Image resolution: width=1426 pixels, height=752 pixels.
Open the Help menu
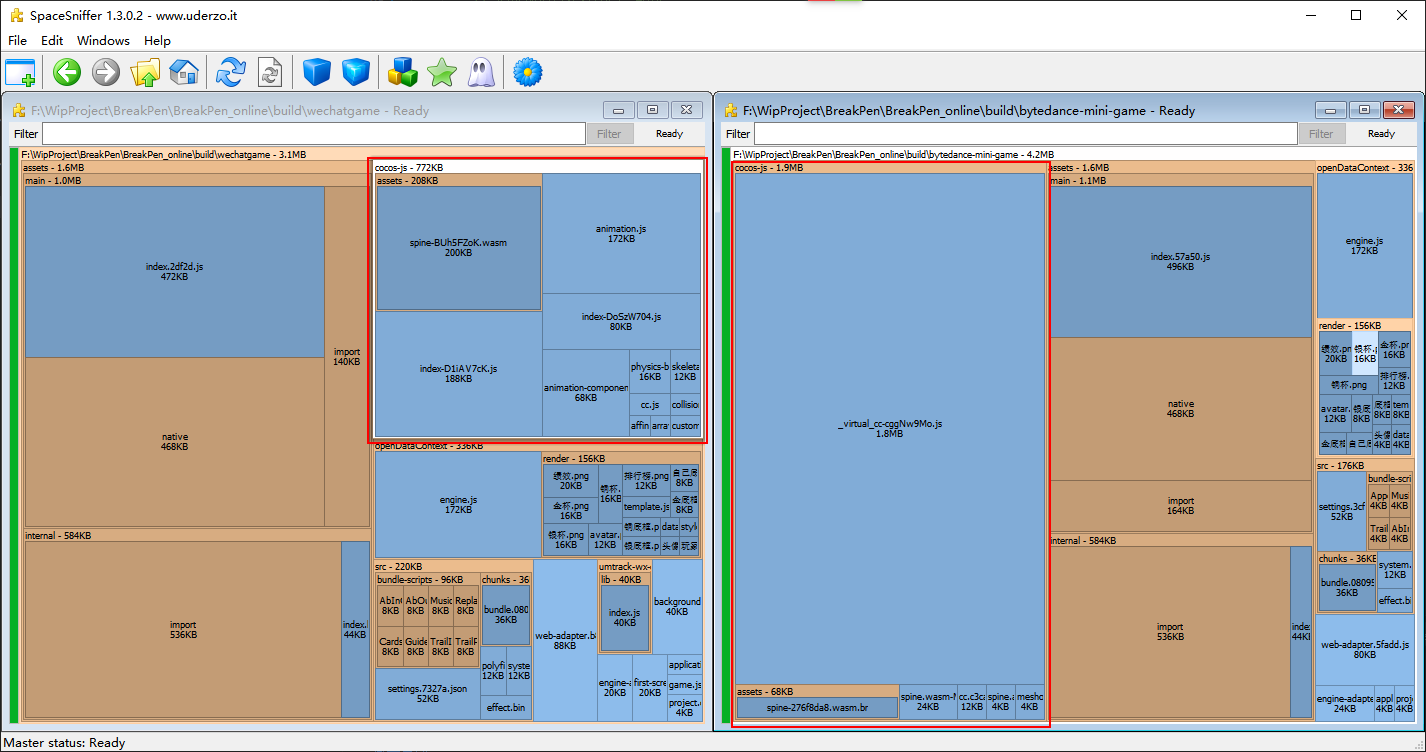pos(157,41)
